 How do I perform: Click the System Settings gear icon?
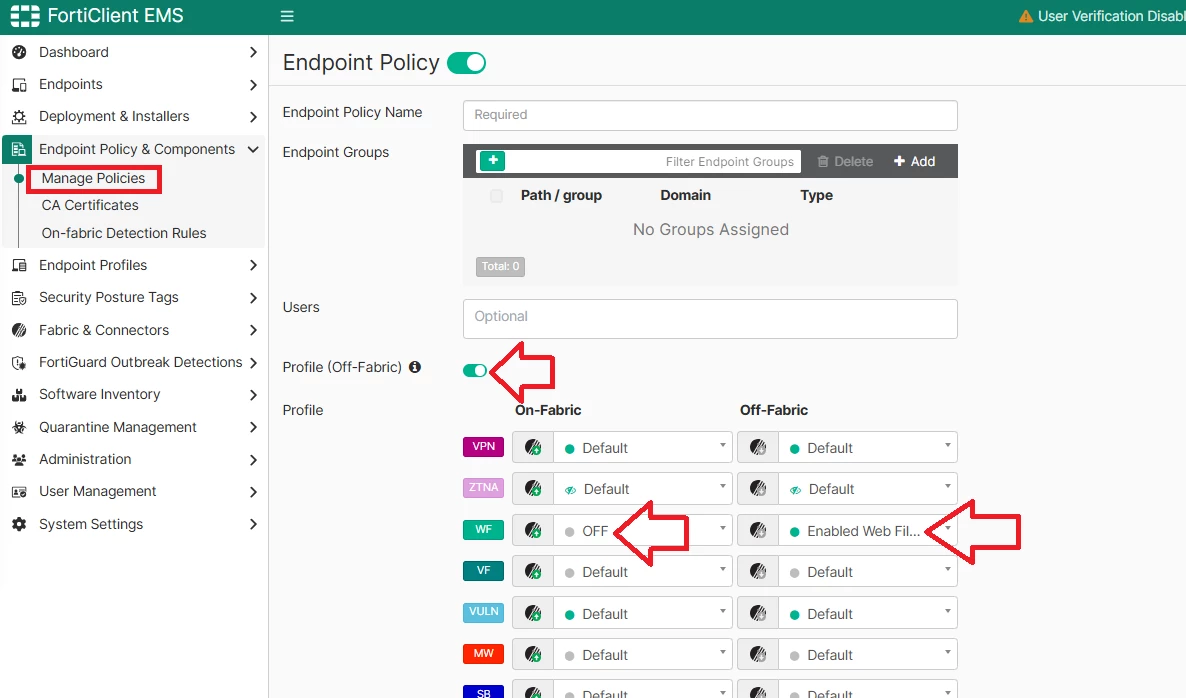[20, 524]
